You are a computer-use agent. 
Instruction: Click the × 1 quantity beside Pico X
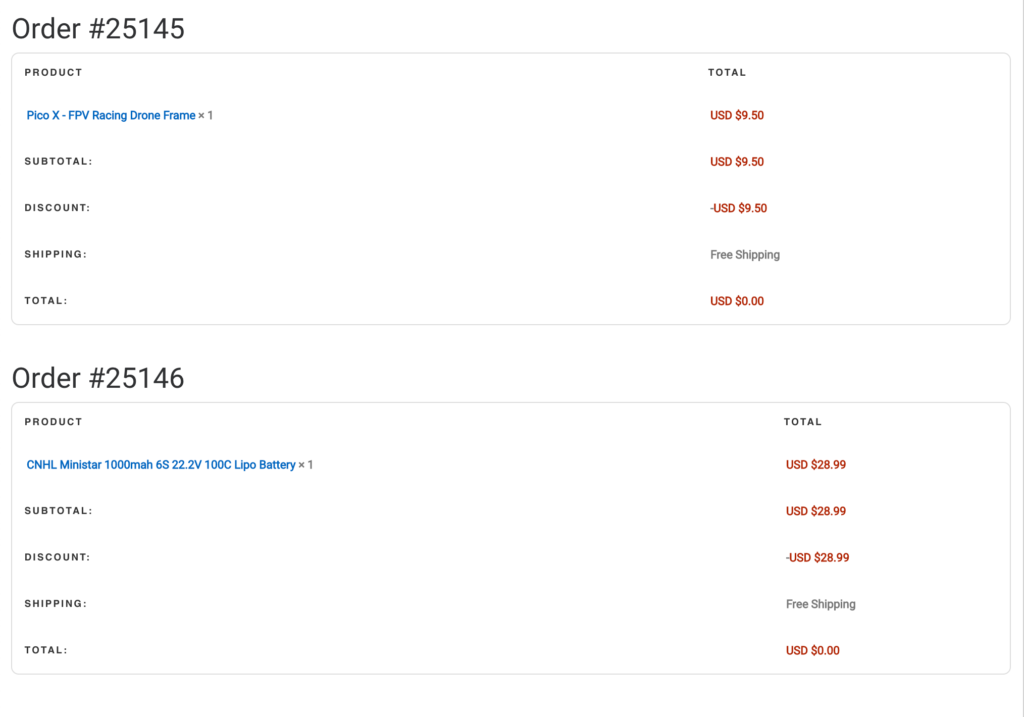click(206, 115)
